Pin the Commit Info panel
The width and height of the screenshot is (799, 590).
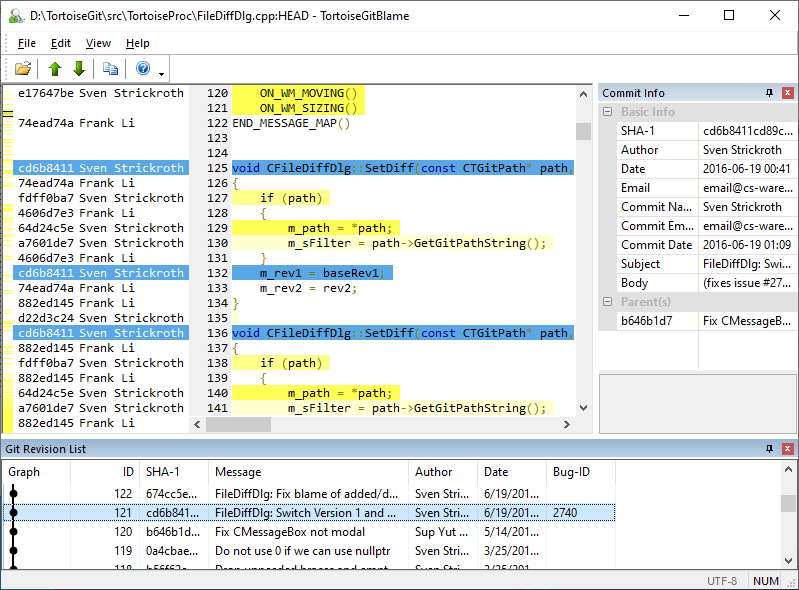click(769, 93)
